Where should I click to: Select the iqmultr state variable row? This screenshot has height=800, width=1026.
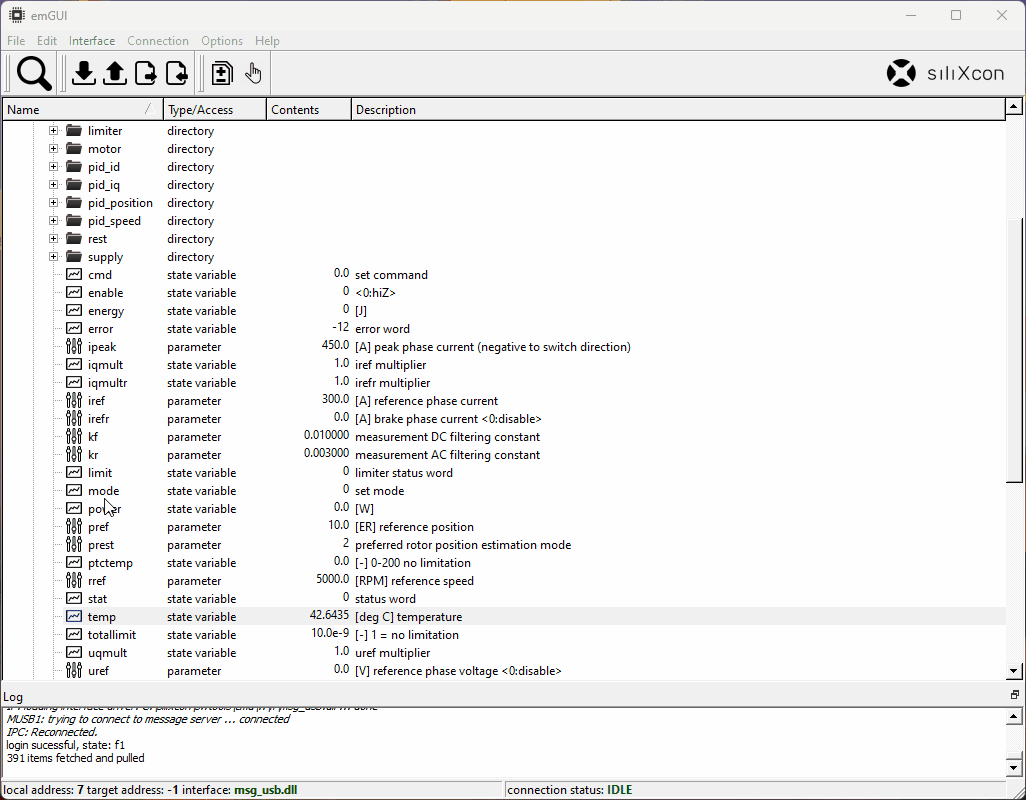pyautogui.click(x=534, y=383)
